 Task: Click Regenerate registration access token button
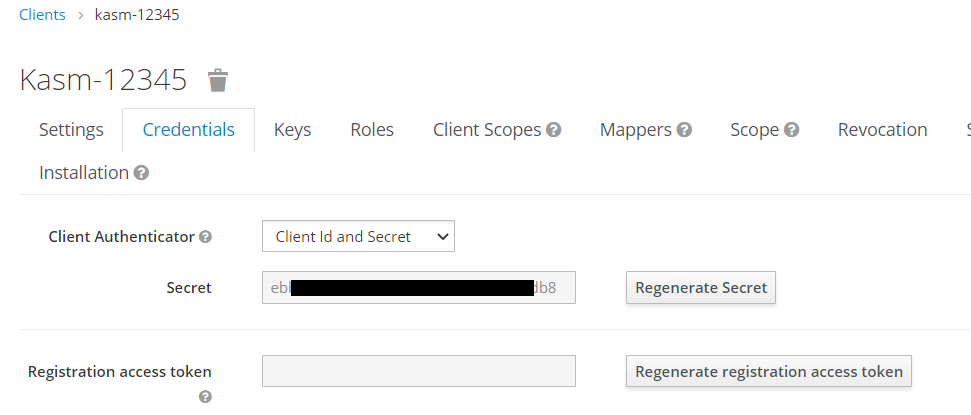coord(768,372)
